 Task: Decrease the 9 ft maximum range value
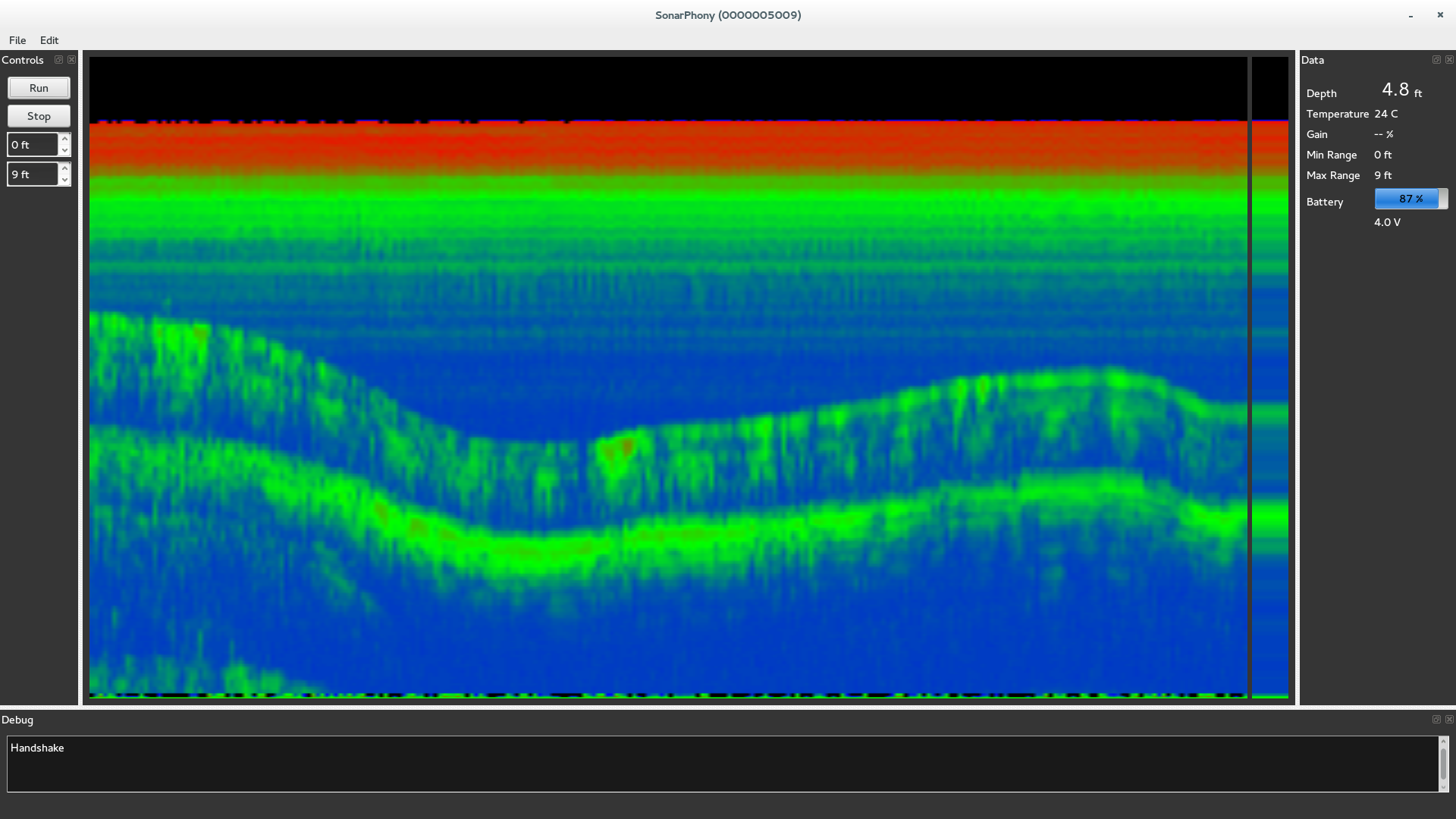click(x=64, y=180)
